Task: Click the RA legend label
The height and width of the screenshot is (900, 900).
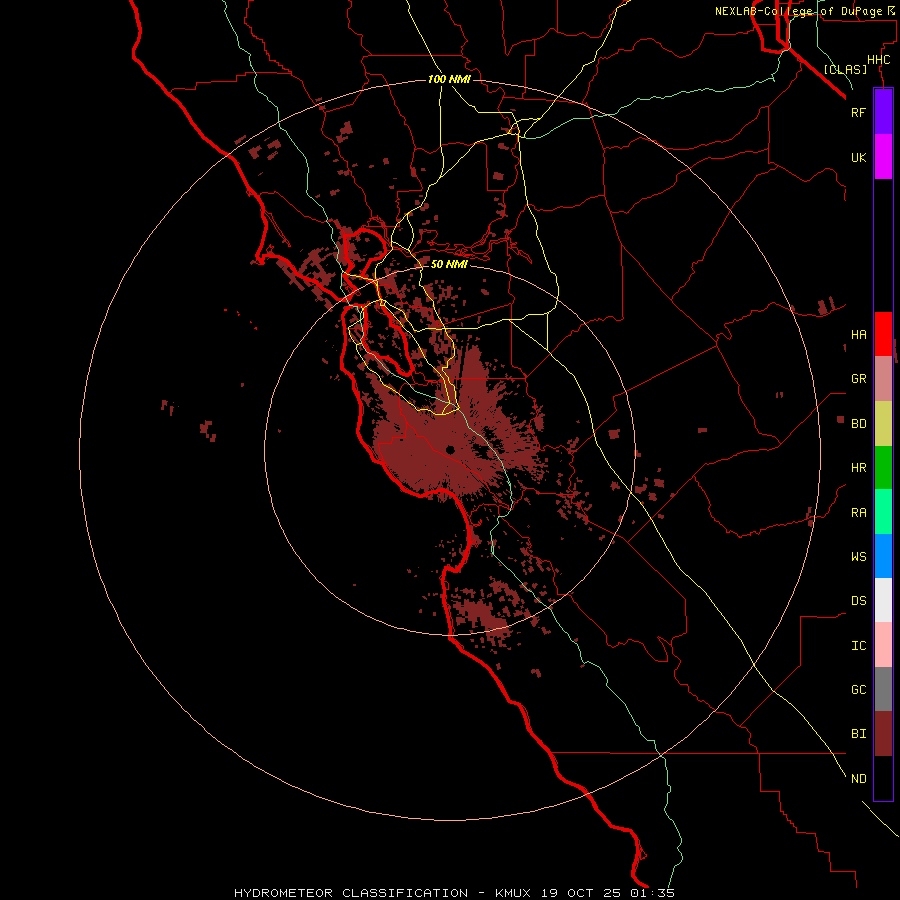Action: [x=858, y=513]
